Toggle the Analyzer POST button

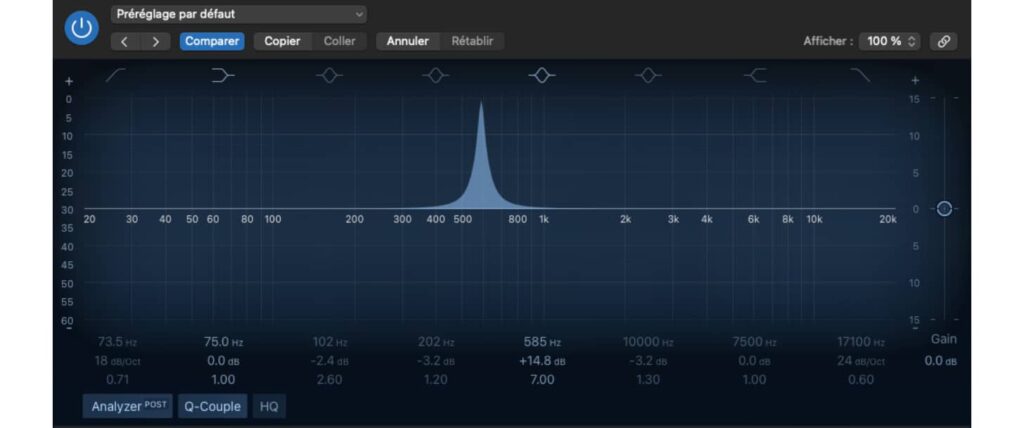[128, 406]
